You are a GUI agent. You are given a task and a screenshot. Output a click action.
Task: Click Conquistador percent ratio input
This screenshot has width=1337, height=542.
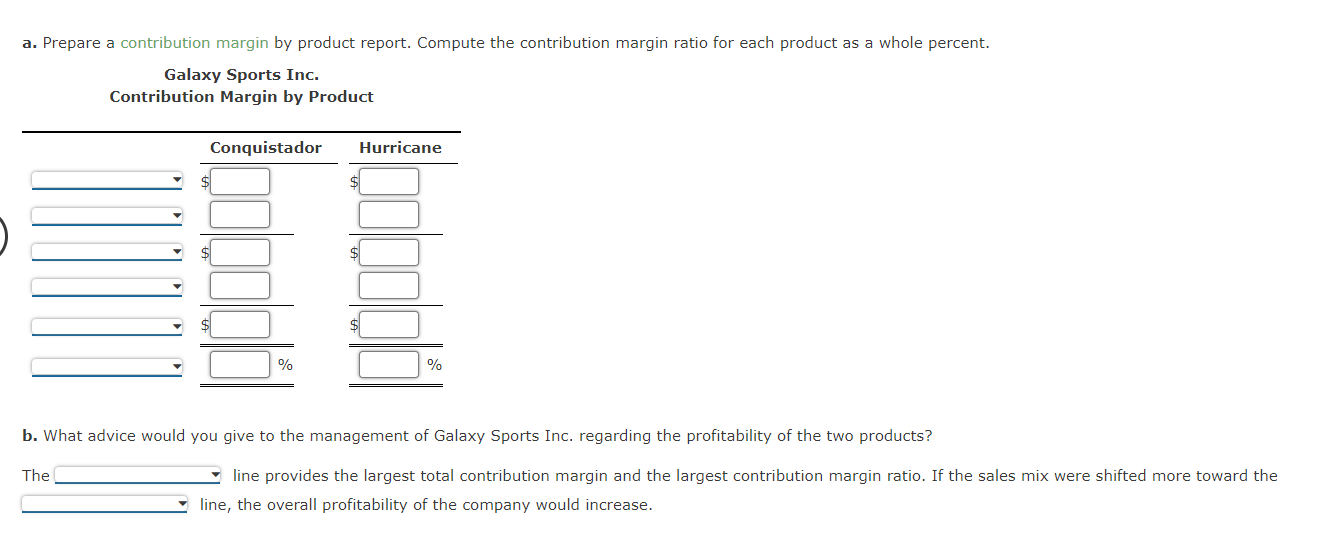point(240,364)
